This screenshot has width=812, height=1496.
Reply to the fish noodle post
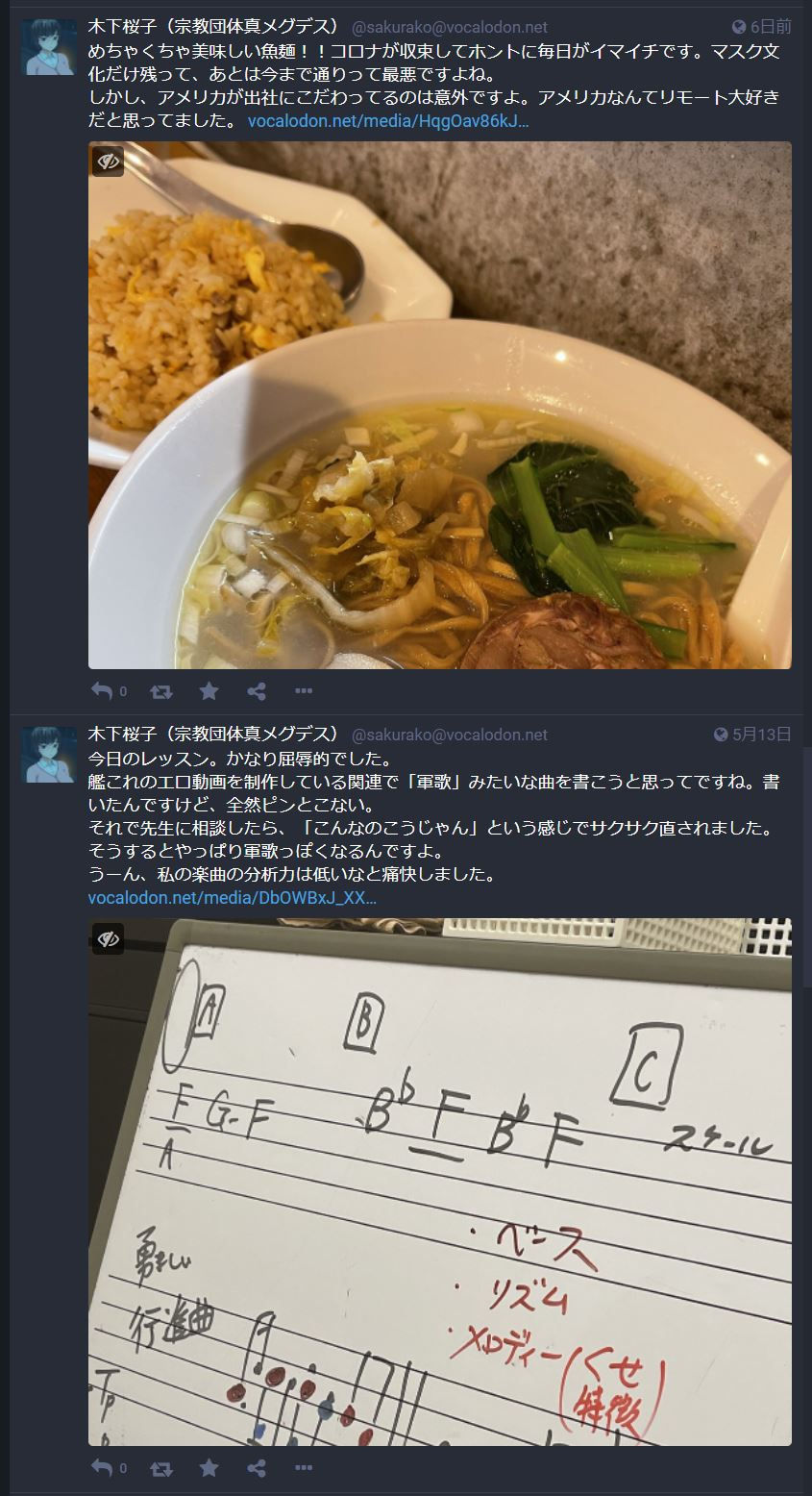pos(103,690)
